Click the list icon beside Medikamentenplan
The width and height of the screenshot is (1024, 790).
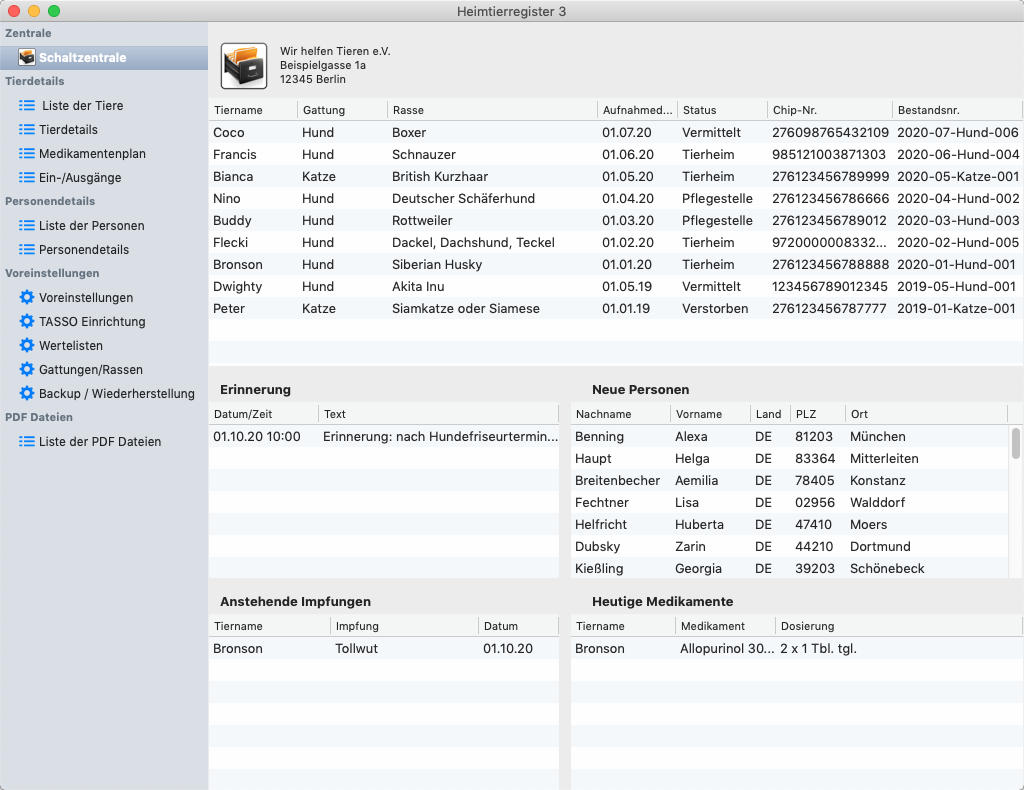[27, 153]
